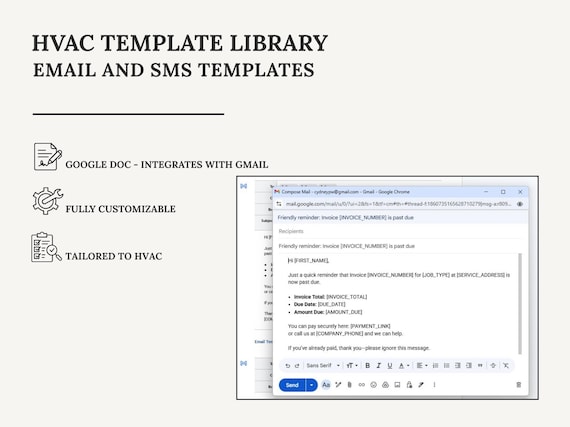Maximize the Compose Mail Chrome window
Image resolution: width=570 pixels, height=427 pixels.
point(503,192)
